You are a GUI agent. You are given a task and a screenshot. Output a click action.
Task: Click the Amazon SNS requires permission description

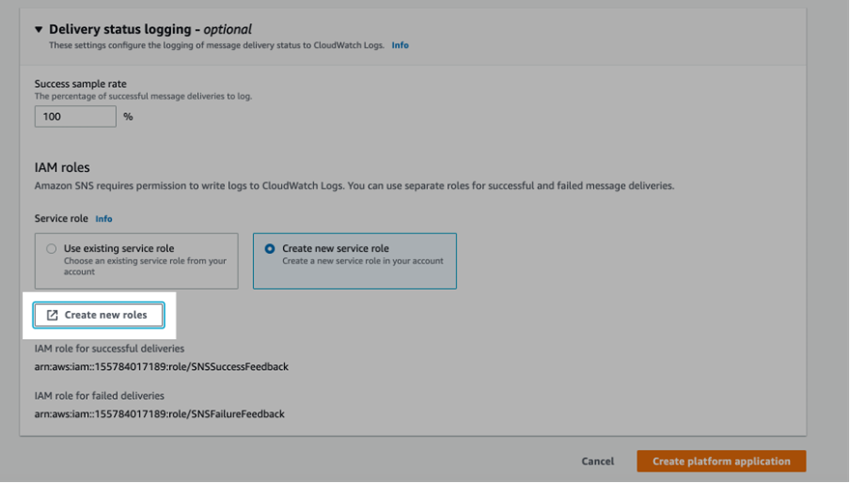pos(354,186)
